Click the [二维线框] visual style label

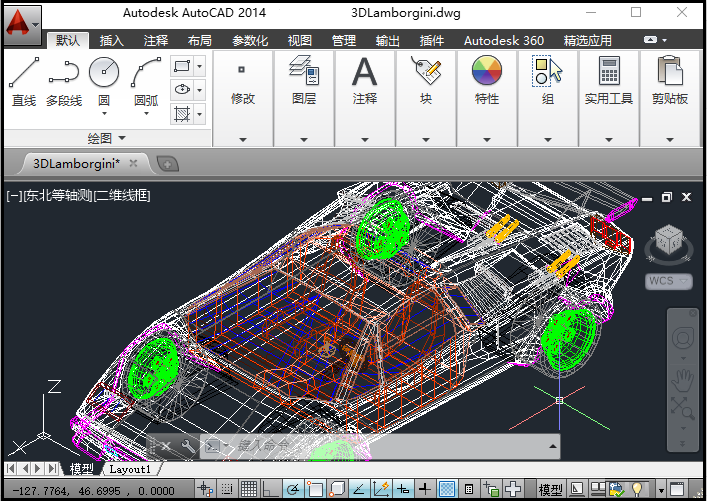(122, 195)
